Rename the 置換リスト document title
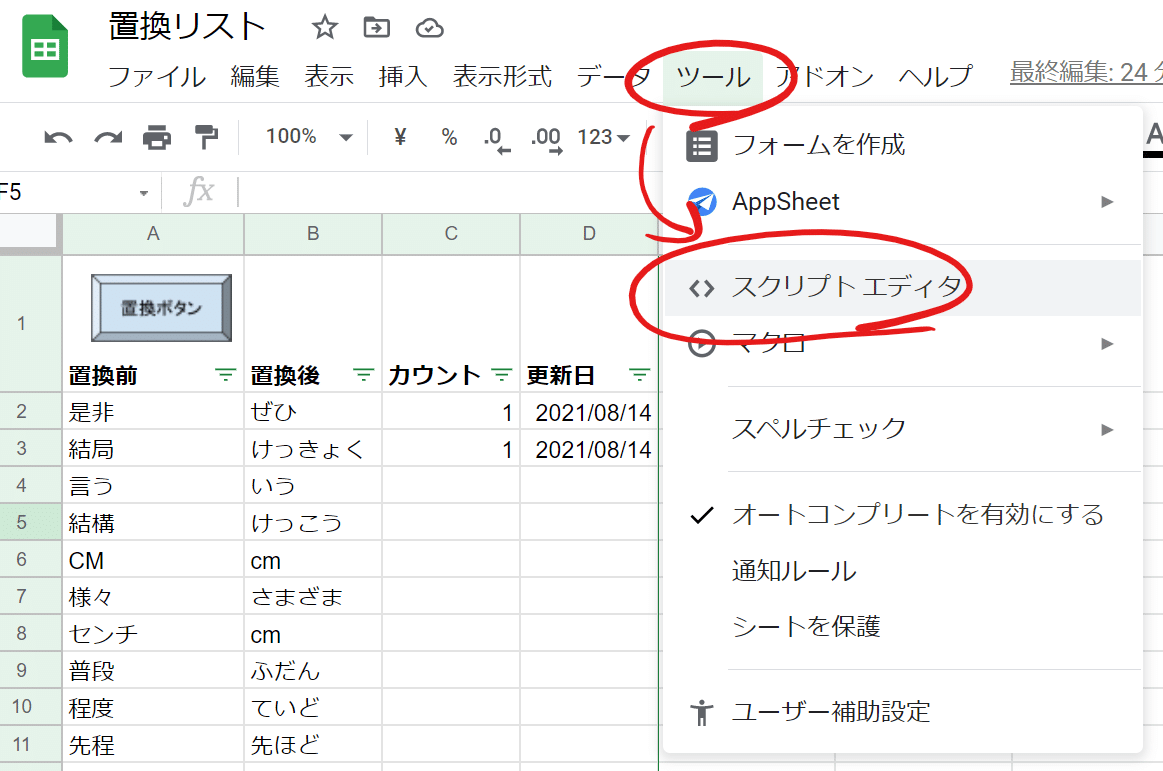Screen dimensions: 1163x771 point(186,27)
